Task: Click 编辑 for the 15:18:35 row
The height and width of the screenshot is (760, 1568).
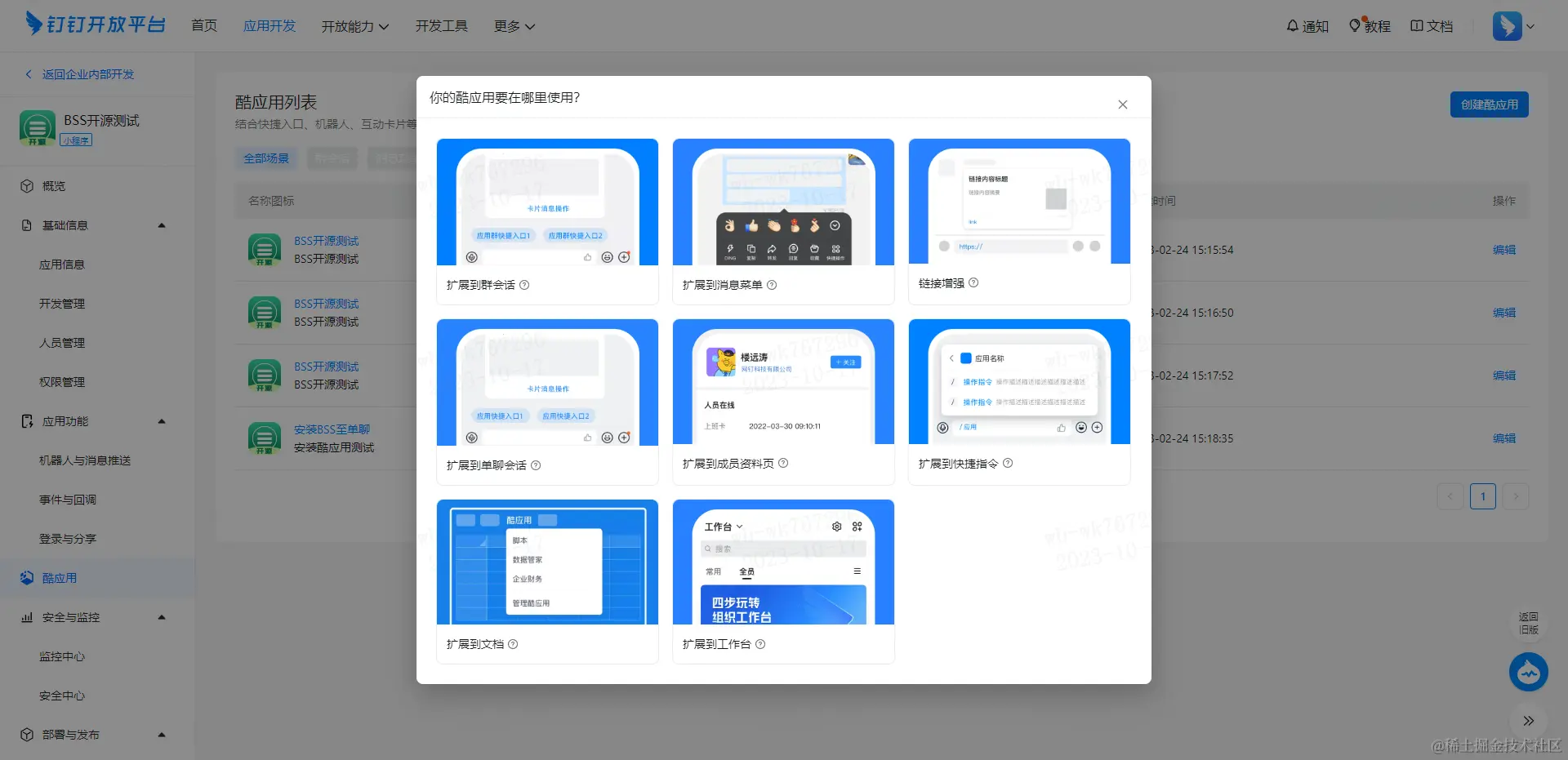Action: (1504, 438)
